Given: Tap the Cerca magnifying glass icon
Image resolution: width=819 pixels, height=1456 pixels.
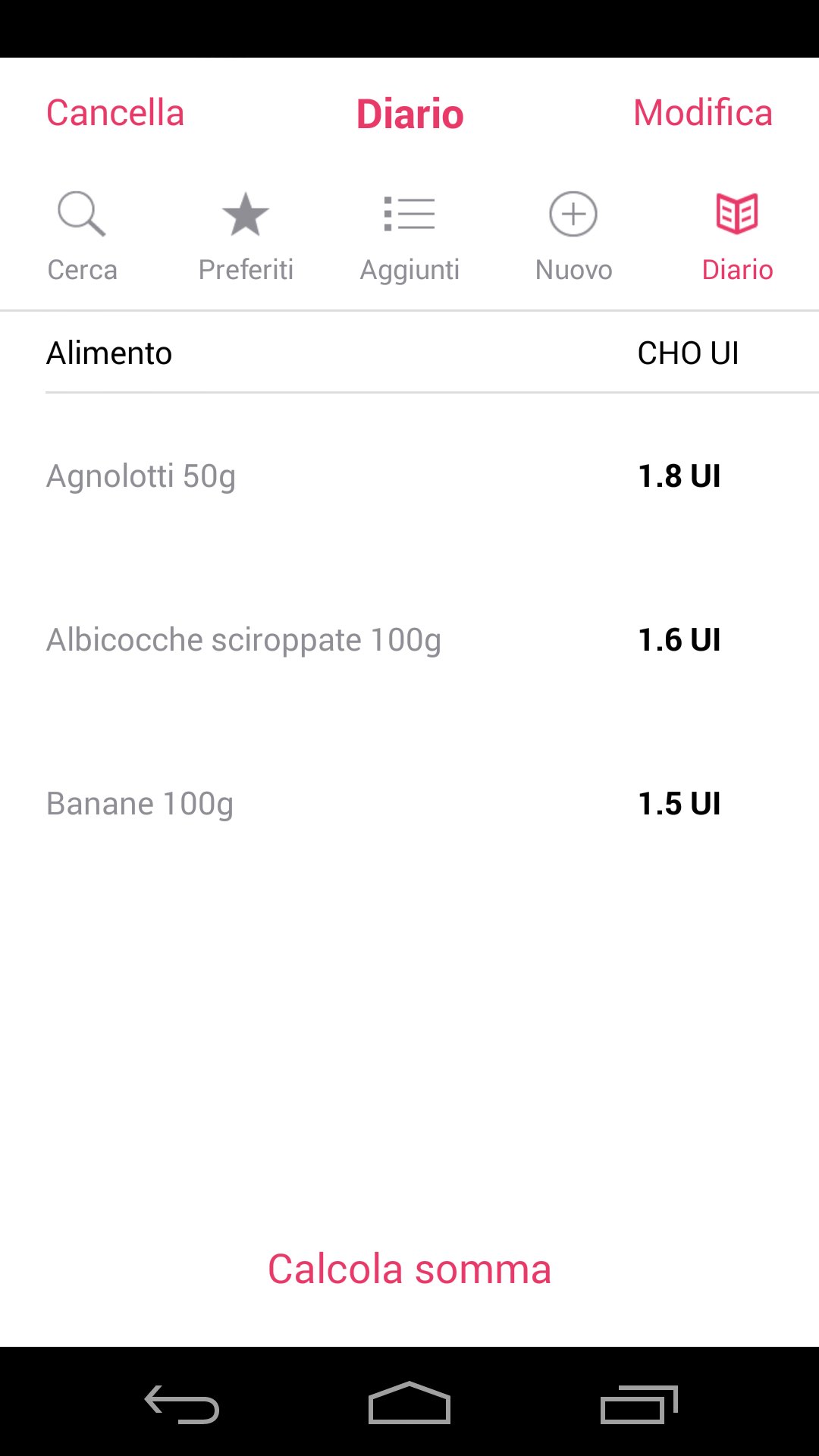Looking at the screenshot, I should (81, 214).
